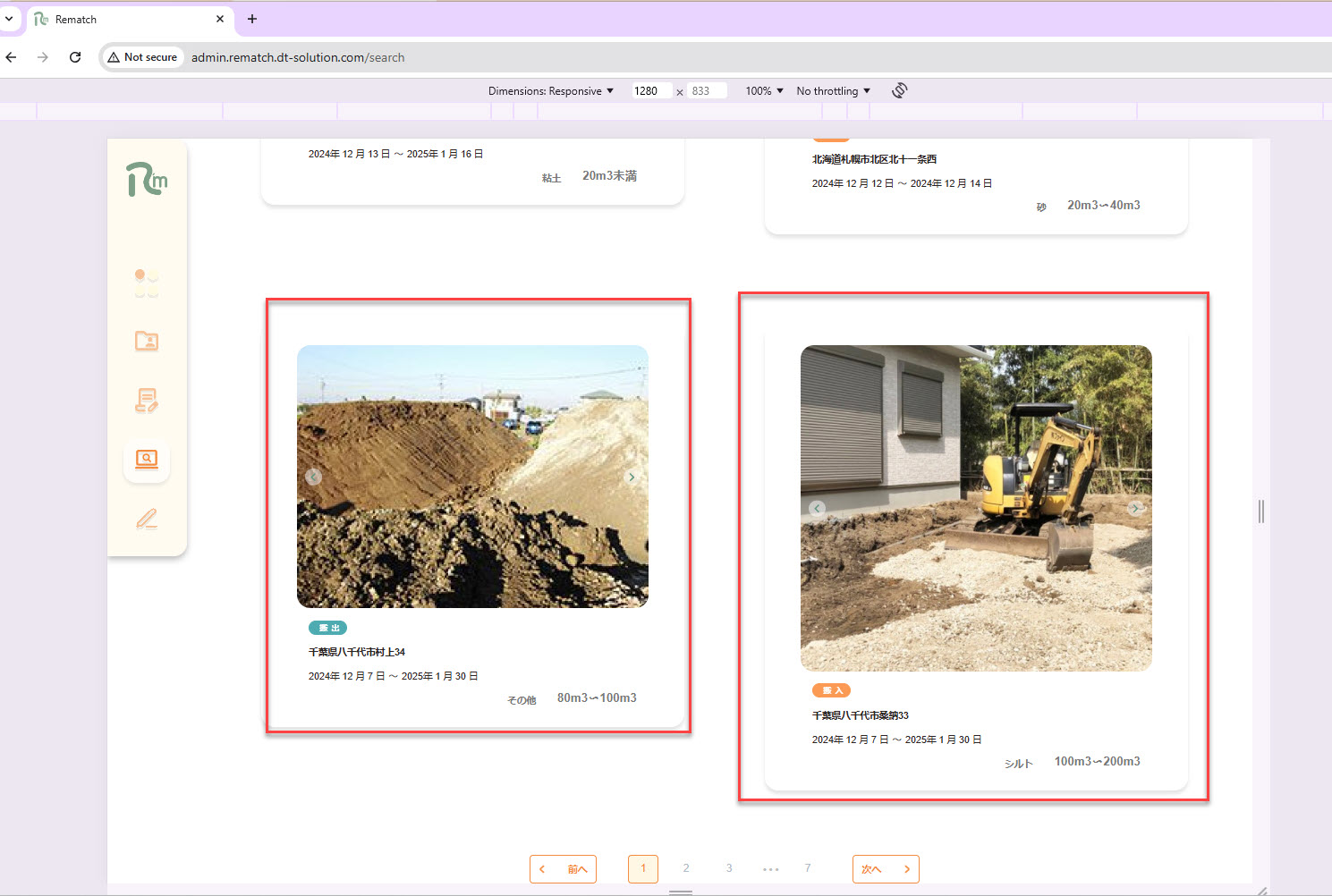Click the search monitor icon in sidebar

pos(147,460)
